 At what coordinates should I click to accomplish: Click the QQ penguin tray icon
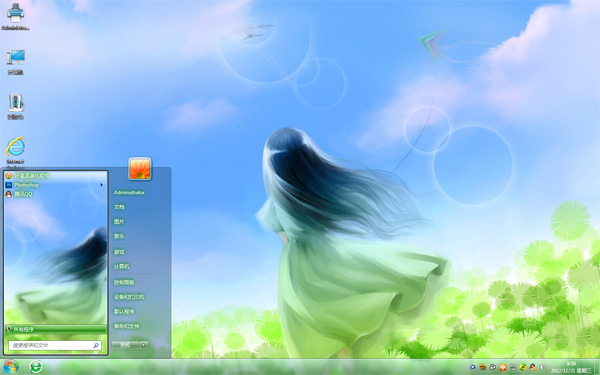click(x=532, y=367)
